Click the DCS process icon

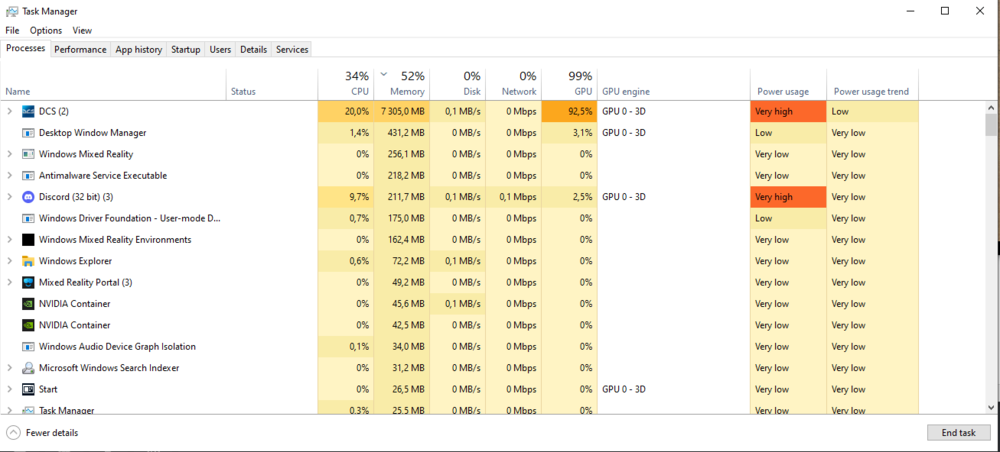(x=28, y=111)
